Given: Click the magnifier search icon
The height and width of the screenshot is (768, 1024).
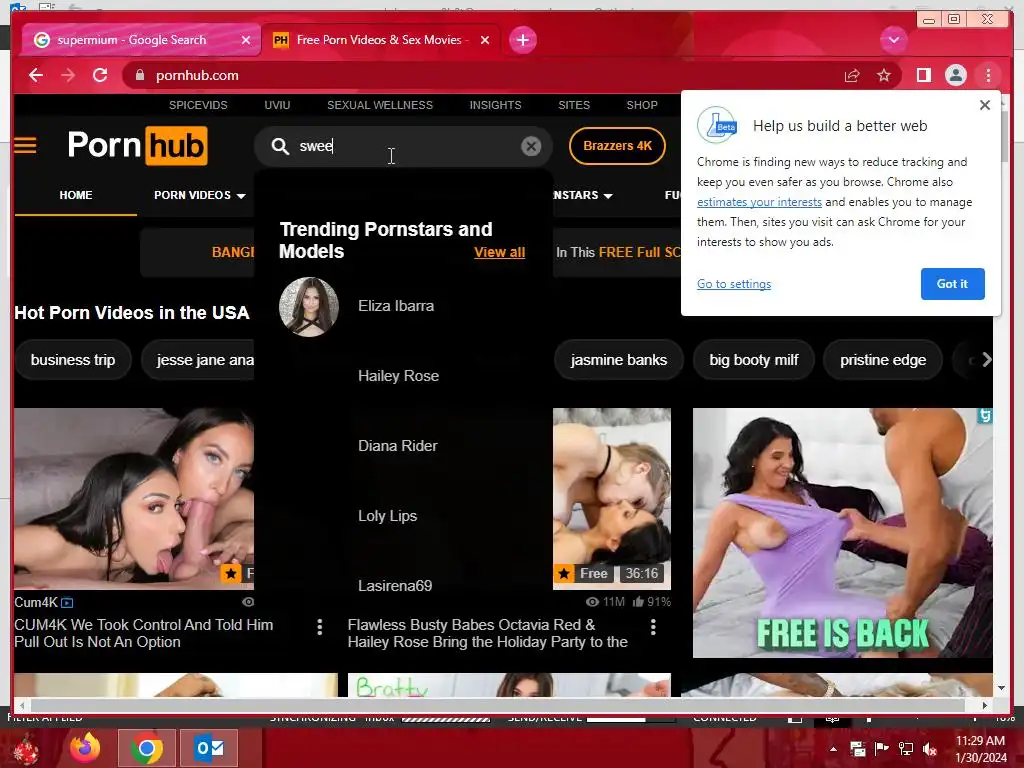Looking at the screenshot, I should coord(280,146).
